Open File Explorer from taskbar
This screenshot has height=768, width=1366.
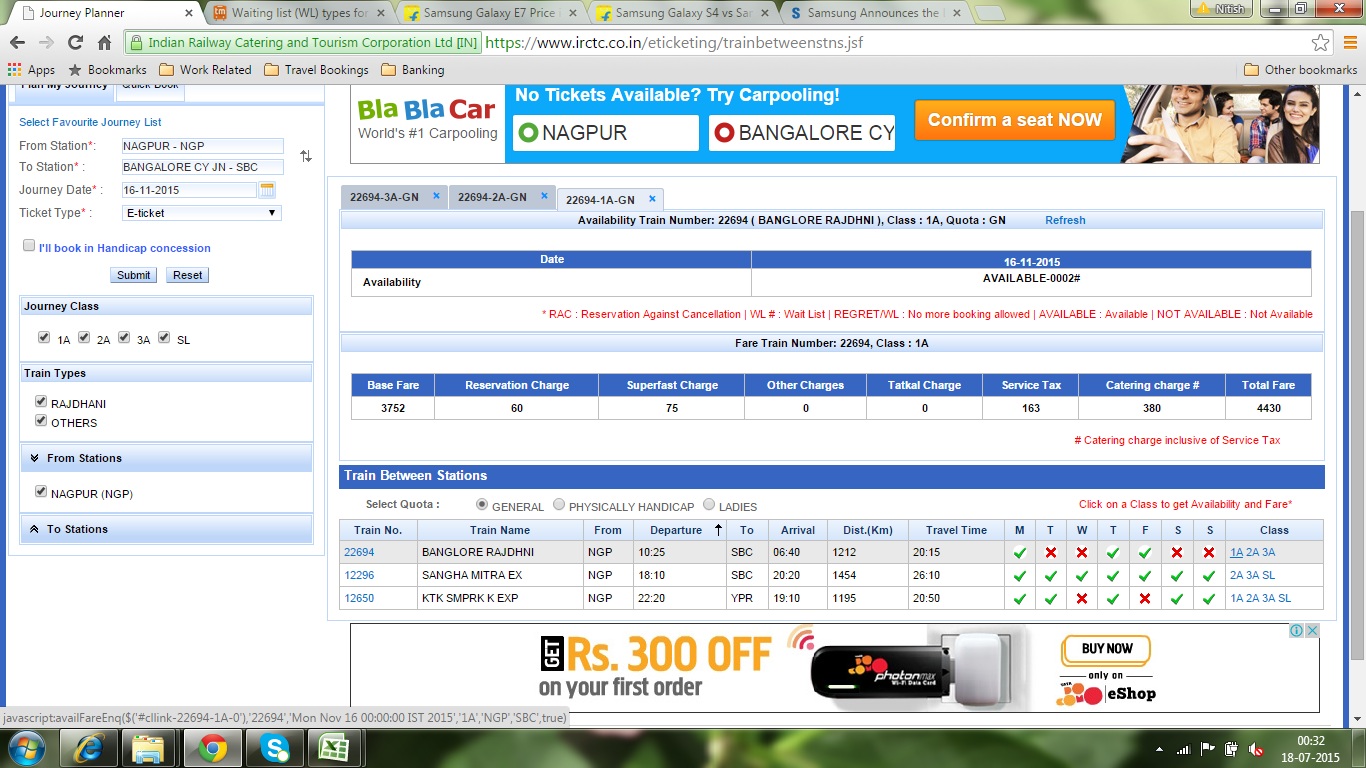tap(148, 748)
